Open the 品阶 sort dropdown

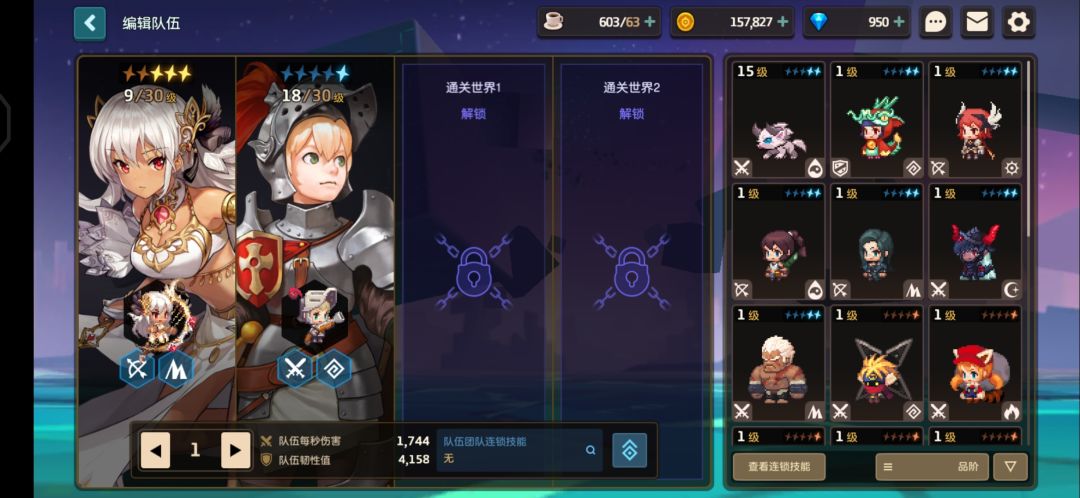932,466
